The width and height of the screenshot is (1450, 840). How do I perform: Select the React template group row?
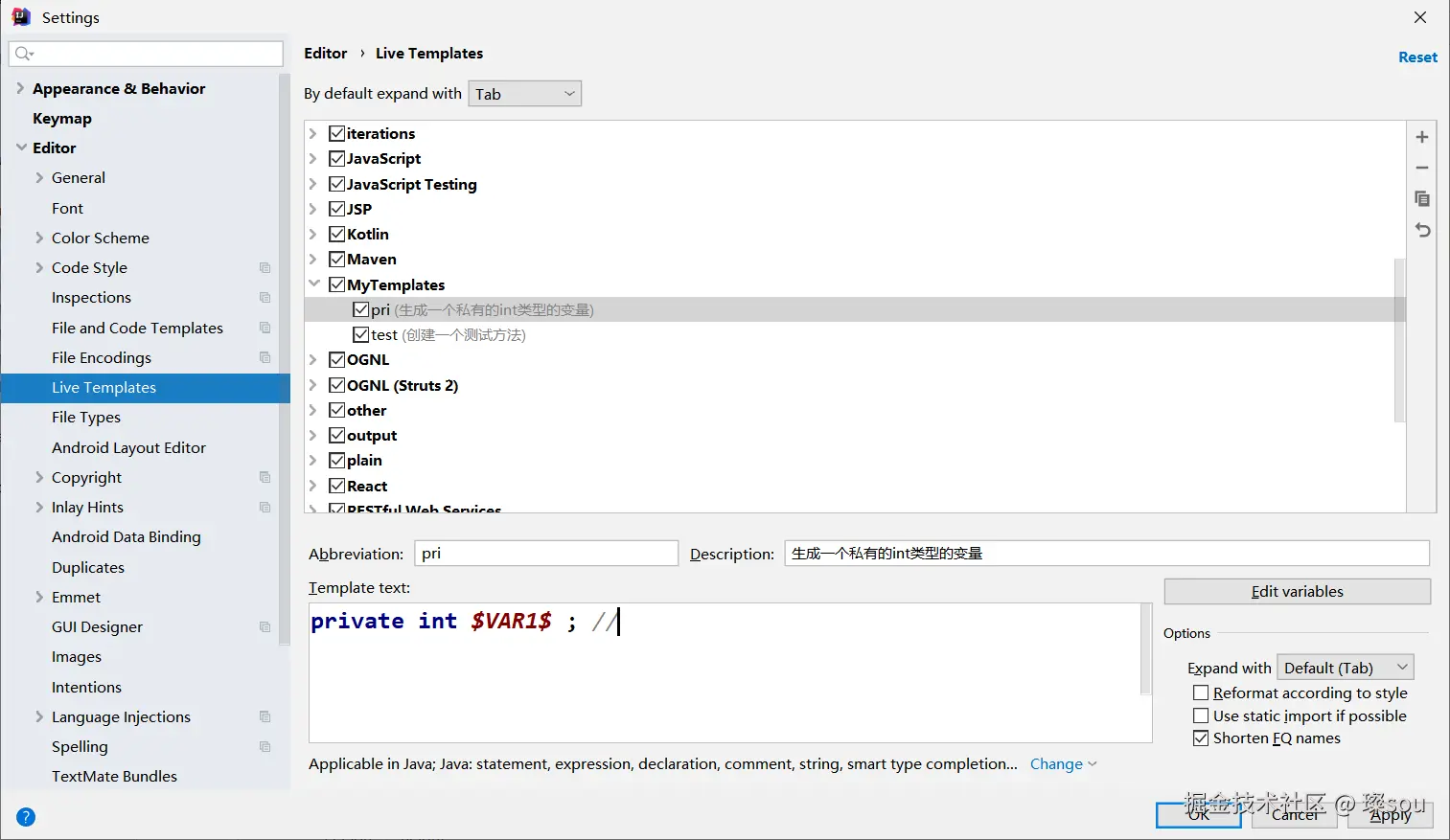coord(855,486)
